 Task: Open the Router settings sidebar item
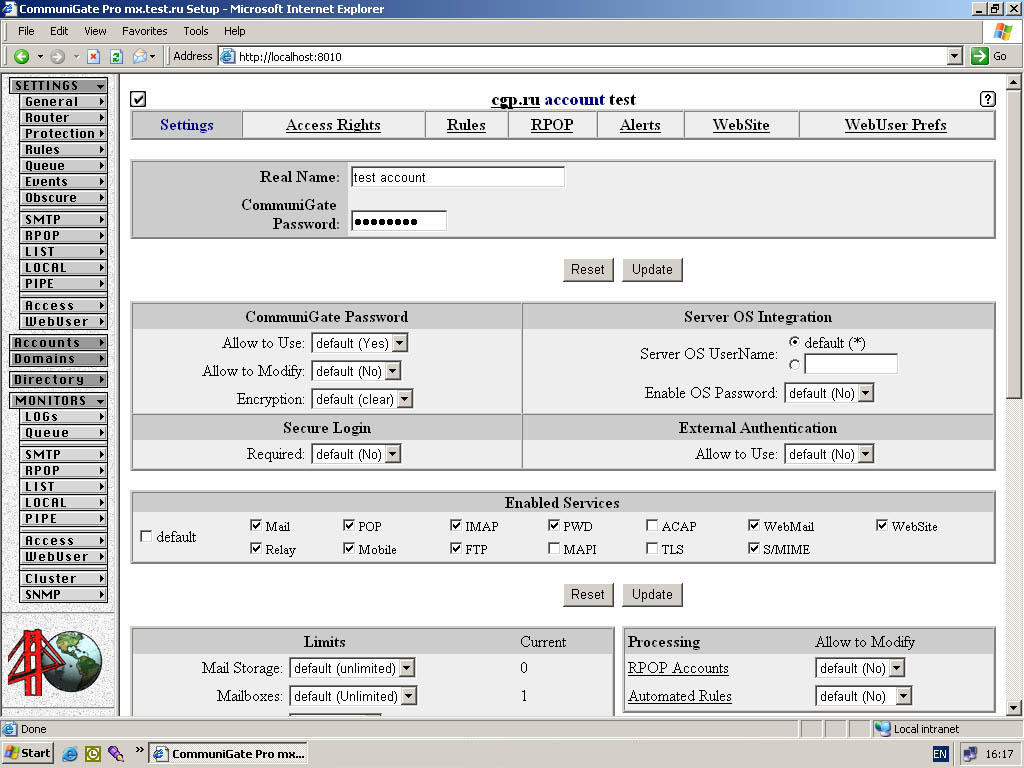pyautogui.click(x=63, y=118)
